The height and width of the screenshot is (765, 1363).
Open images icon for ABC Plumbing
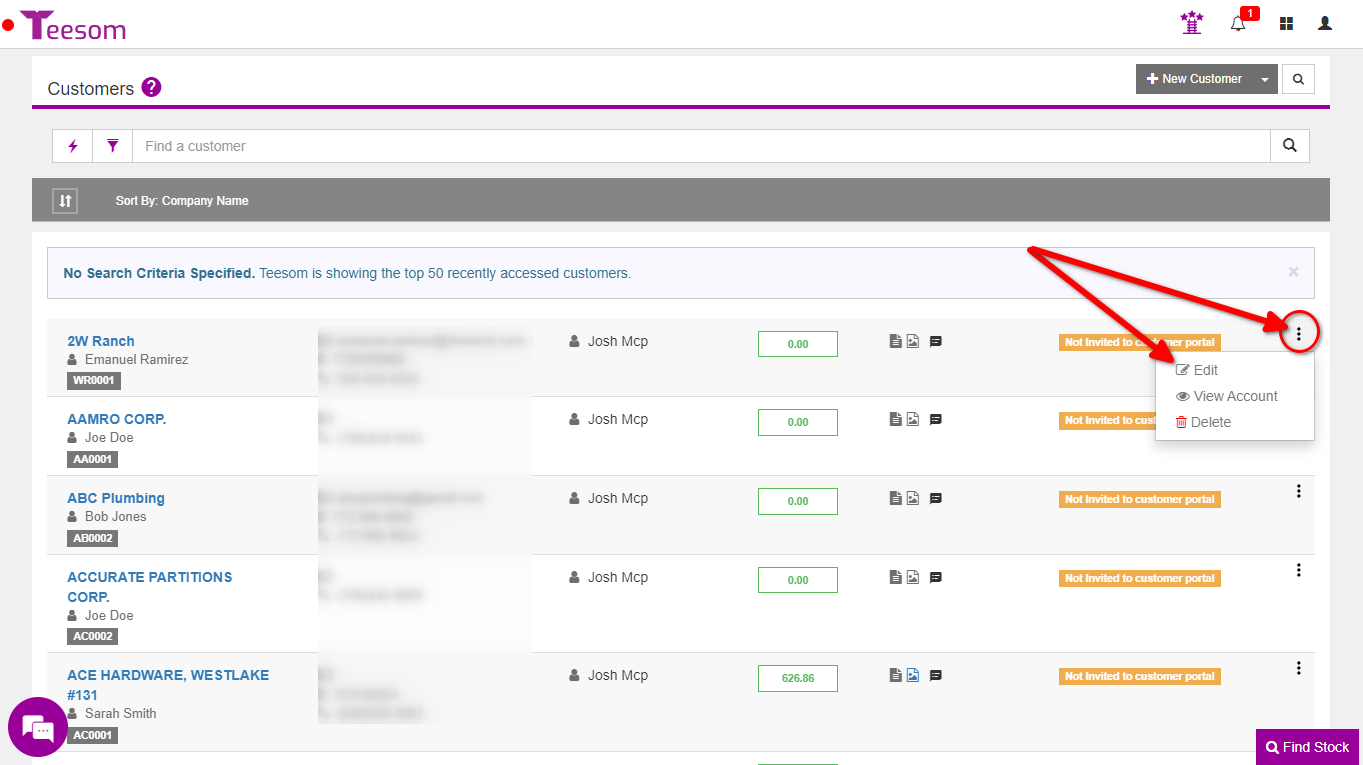pyautogui.click(x=913, y=498)
